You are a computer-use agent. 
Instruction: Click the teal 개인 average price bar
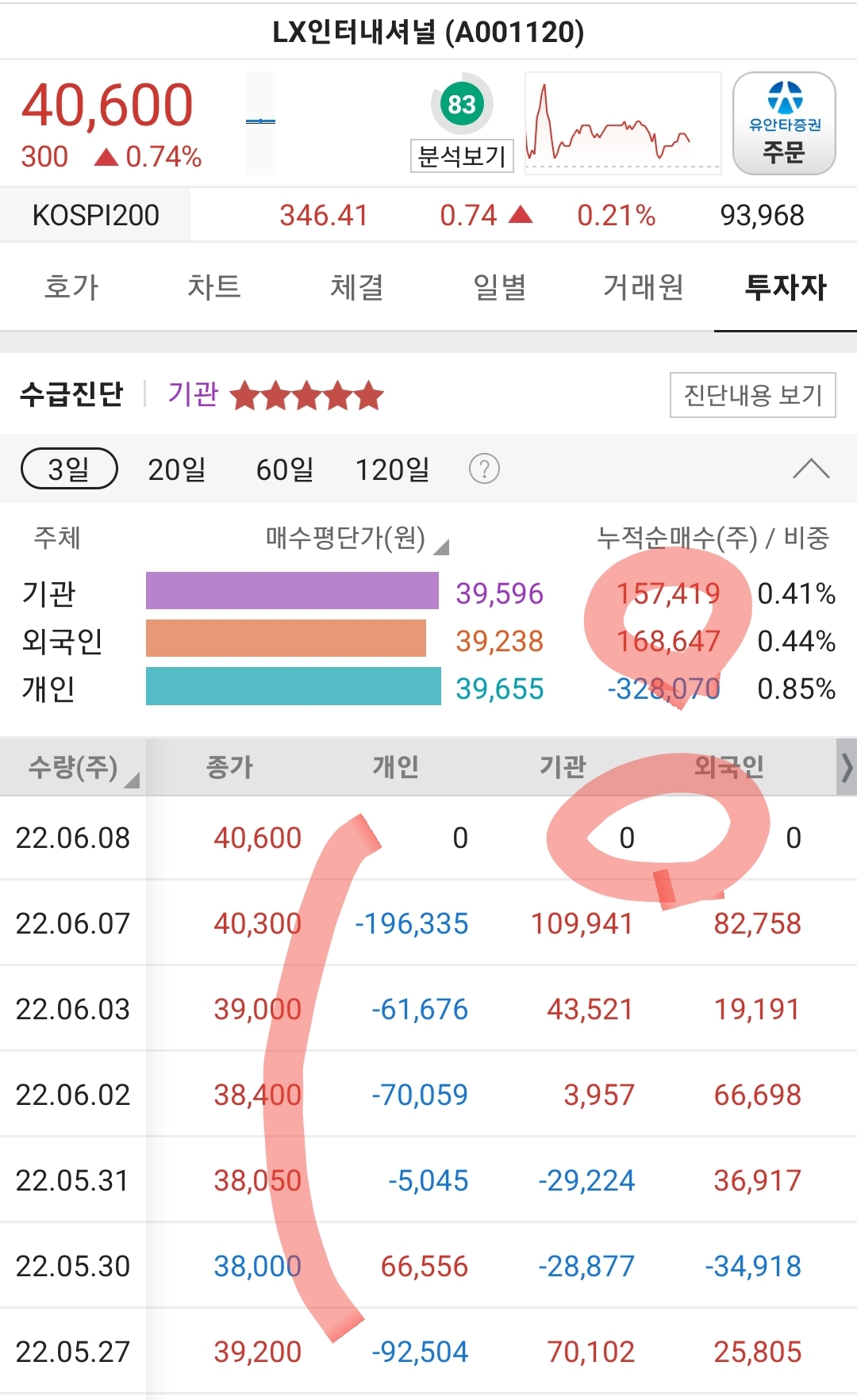tap(294, 686)
